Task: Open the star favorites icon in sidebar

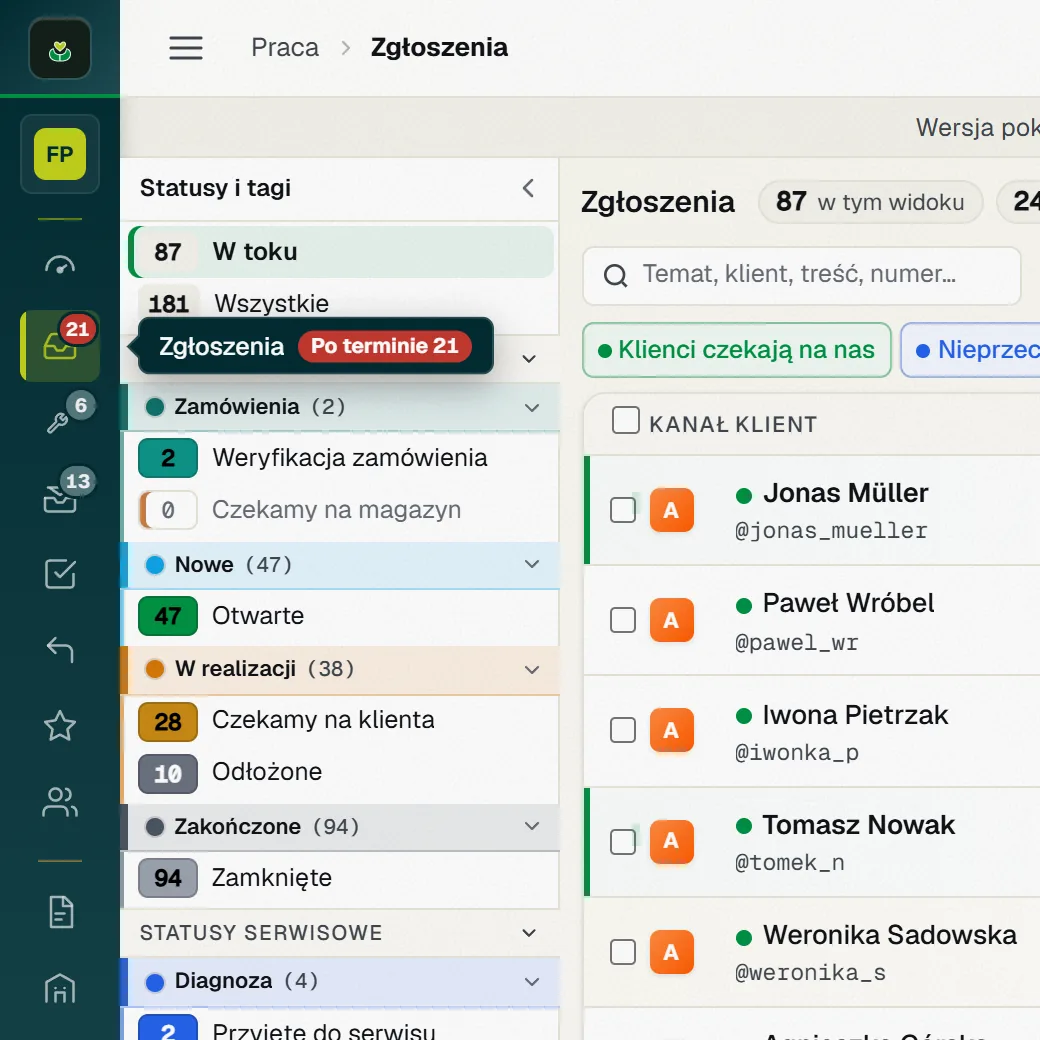Action: click(60, 726)
